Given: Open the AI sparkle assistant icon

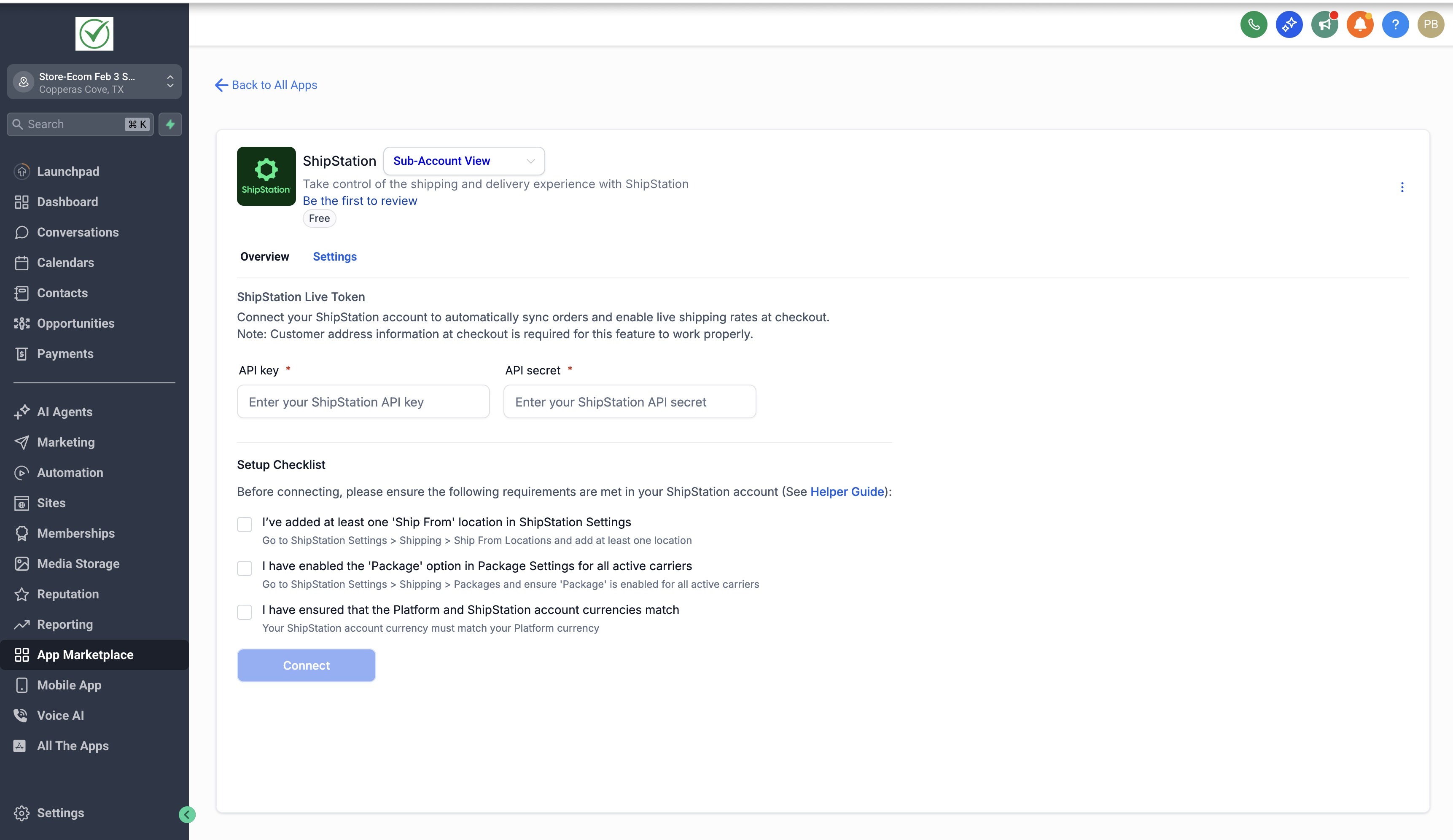Looking at the screenshot, I should point(1289,25).
